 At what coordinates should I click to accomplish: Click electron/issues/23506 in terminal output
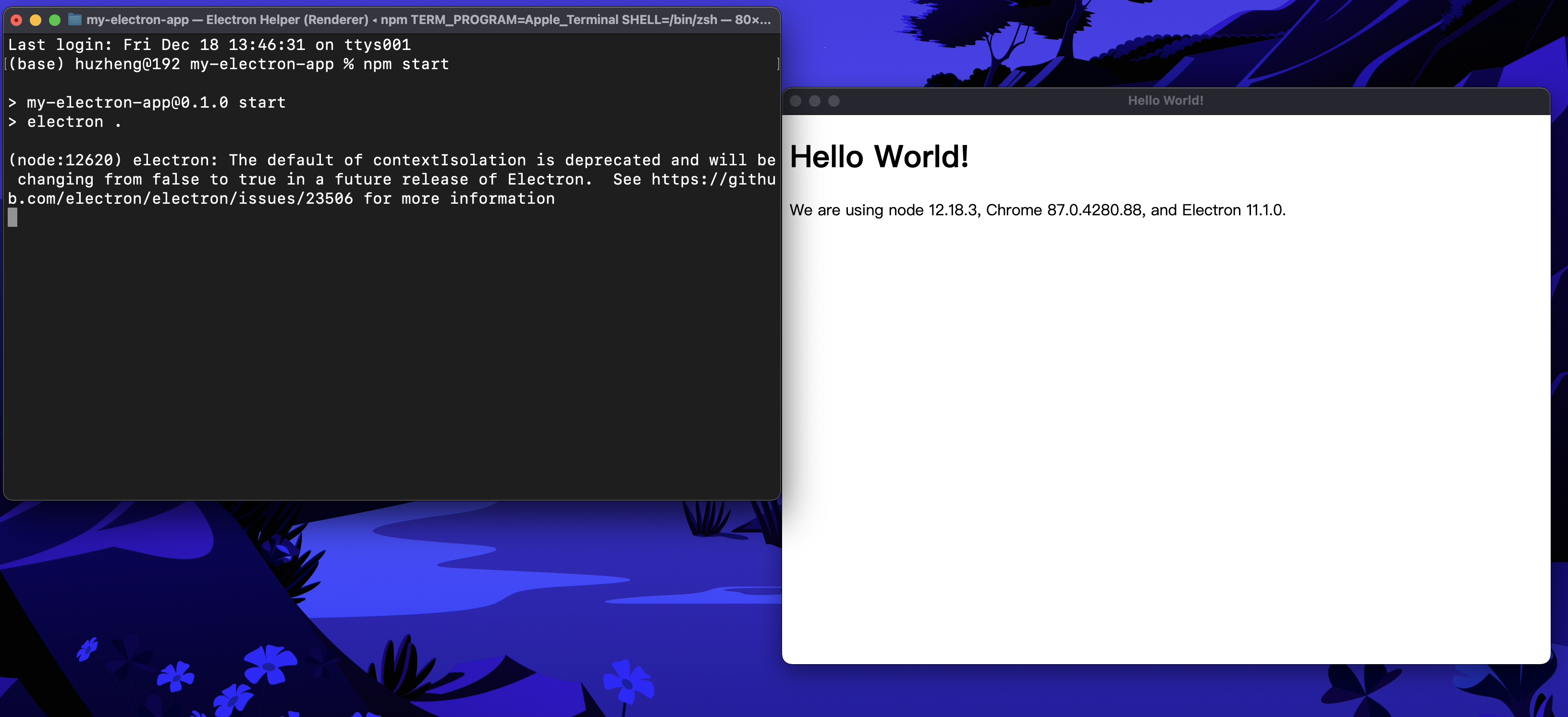[x=252, y=198]
